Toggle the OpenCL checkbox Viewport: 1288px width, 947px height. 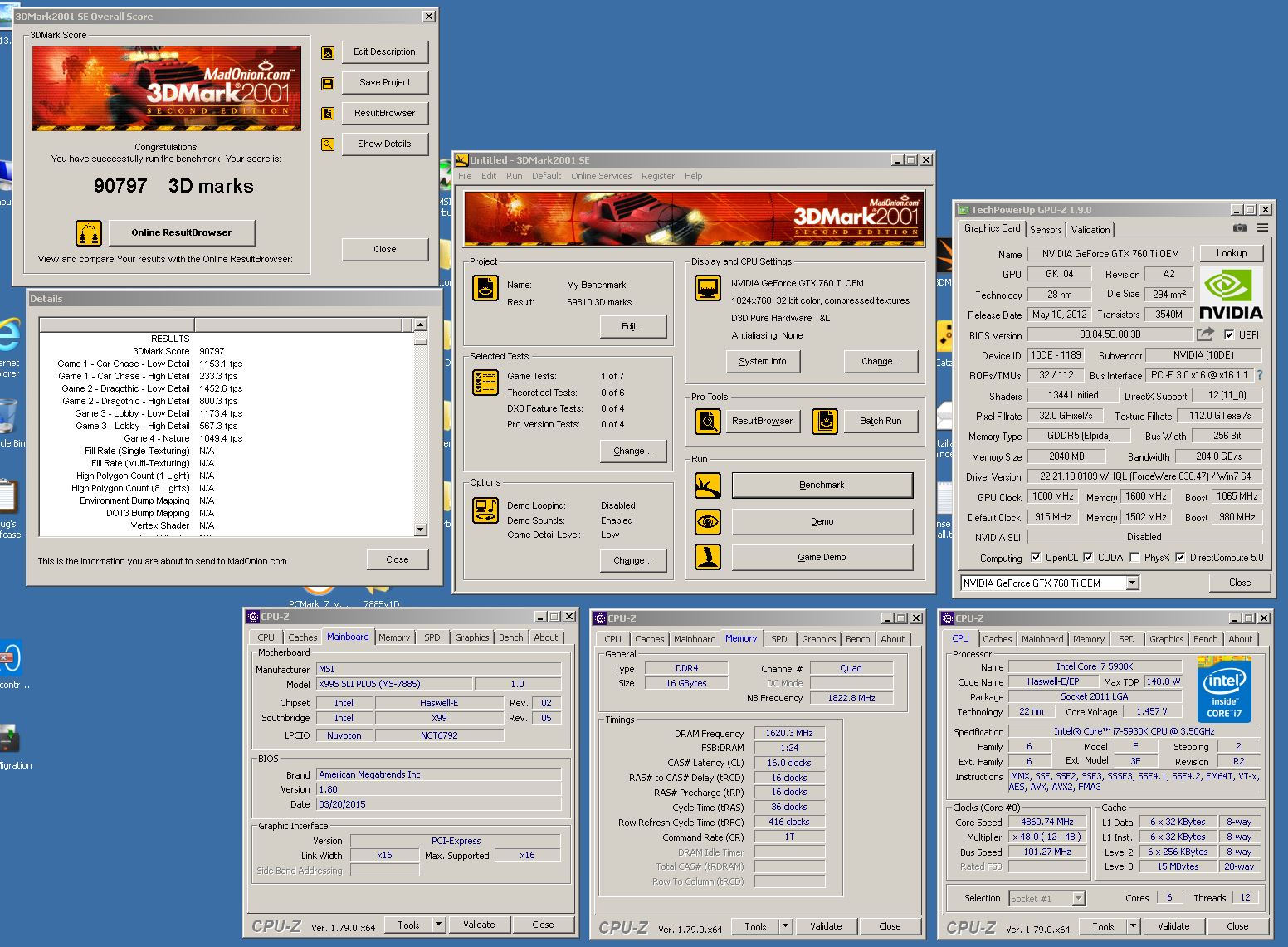click(1036, 558)
